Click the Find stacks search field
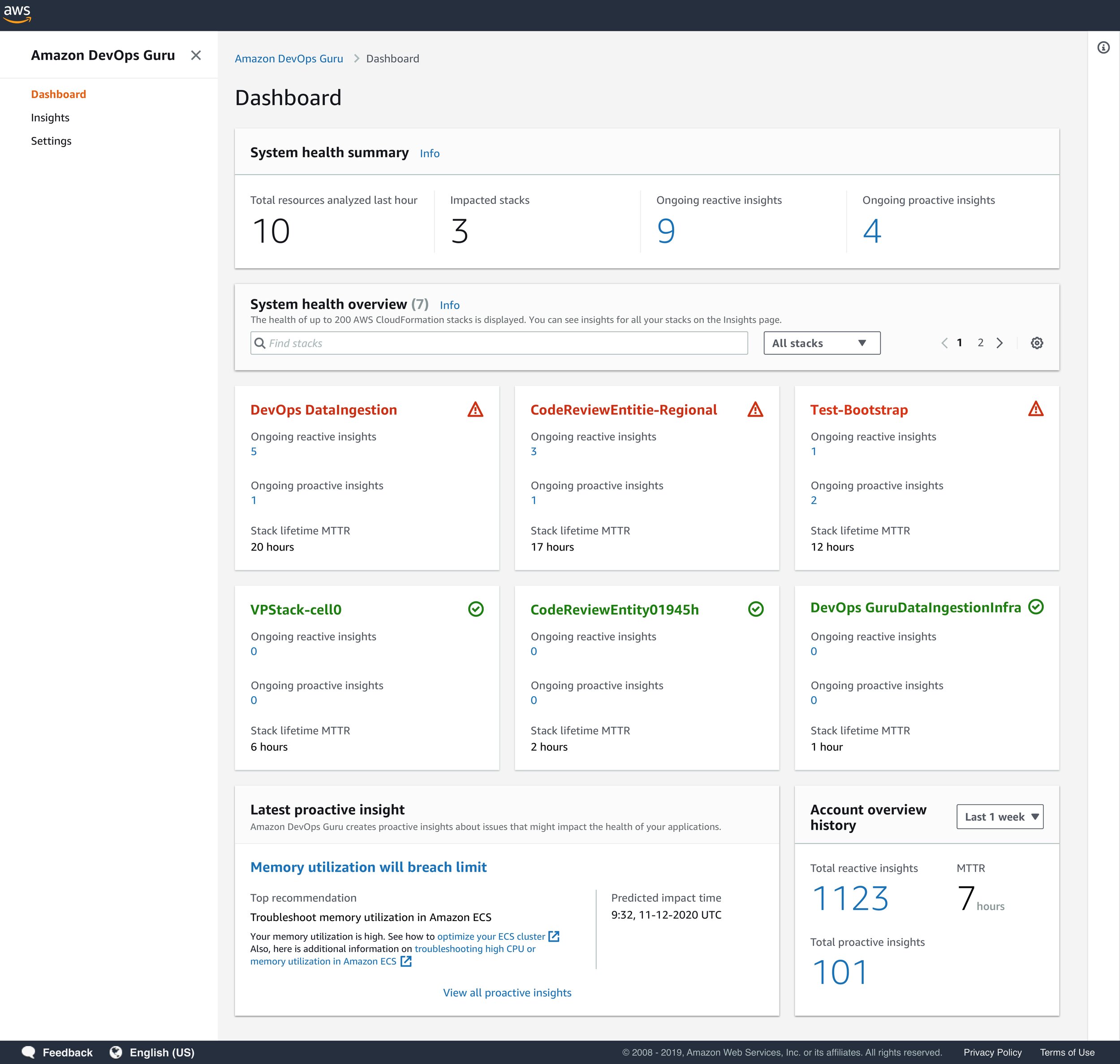The width and height of the screenshot is (1120, 1064). pyautogui.click(x=499, y=343)
